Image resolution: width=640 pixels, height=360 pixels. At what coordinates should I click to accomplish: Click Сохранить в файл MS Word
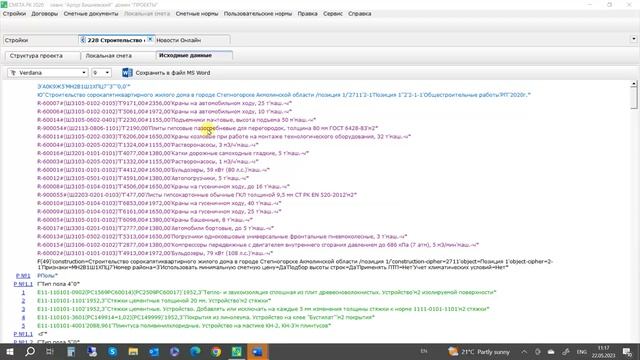[173, 73]
